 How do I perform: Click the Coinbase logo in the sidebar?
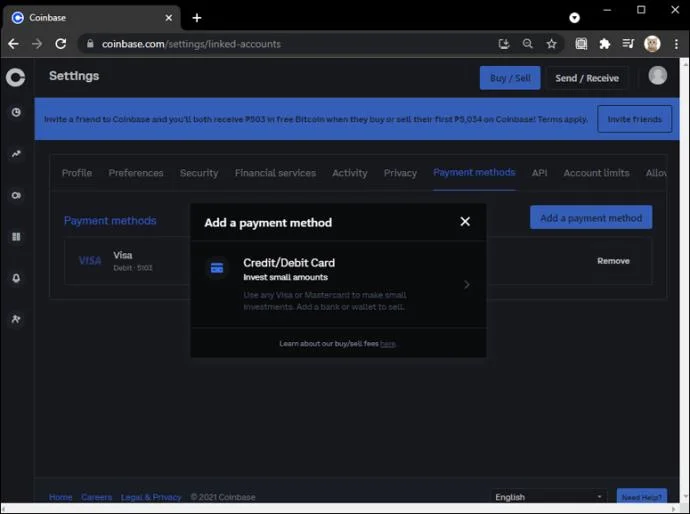pyautogui.click(x=15, y=77)
